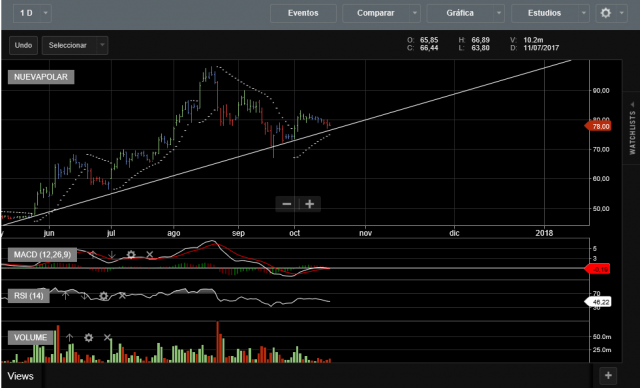Add a new view with plus button
The height and width of the screenshot is (388, 640).
tap(608, 375)
